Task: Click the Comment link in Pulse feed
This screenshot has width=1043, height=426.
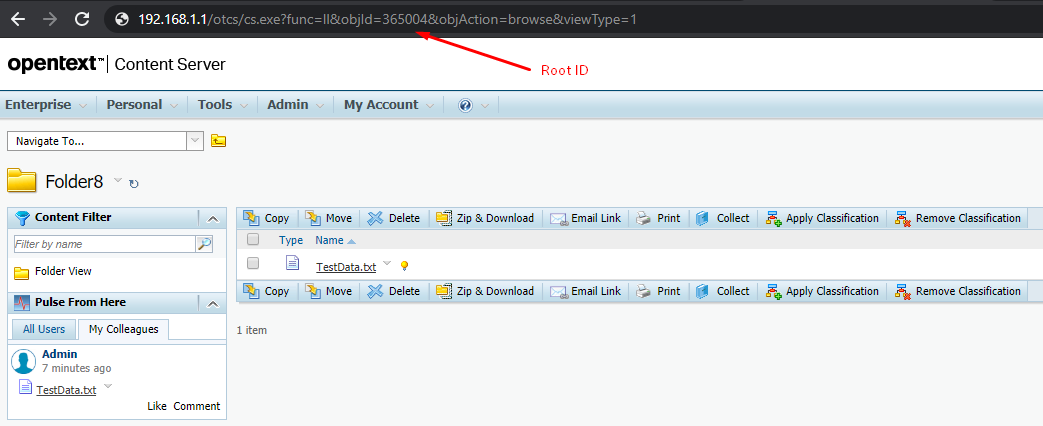Action: click(196, 406)
